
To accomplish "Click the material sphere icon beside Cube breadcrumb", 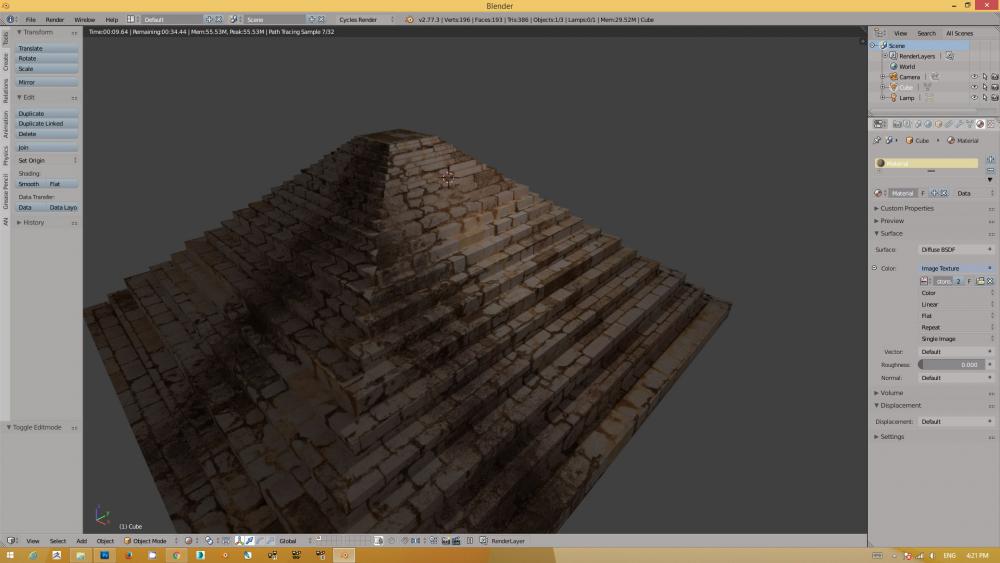I will (x=949, y=141).
